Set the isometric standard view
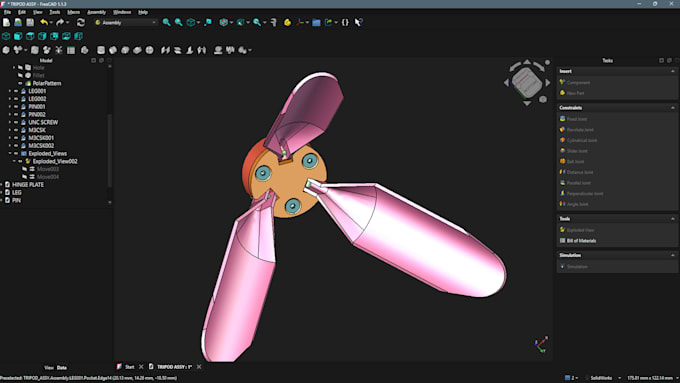This screenshot has height=383, width=680. pos(6,36)
